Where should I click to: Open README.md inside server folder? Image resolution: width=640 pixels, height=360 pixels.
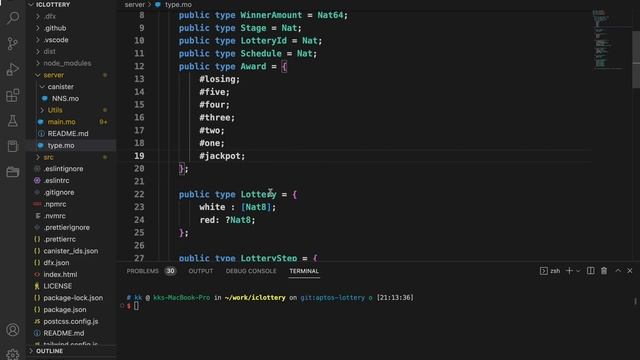coord(68,134)
